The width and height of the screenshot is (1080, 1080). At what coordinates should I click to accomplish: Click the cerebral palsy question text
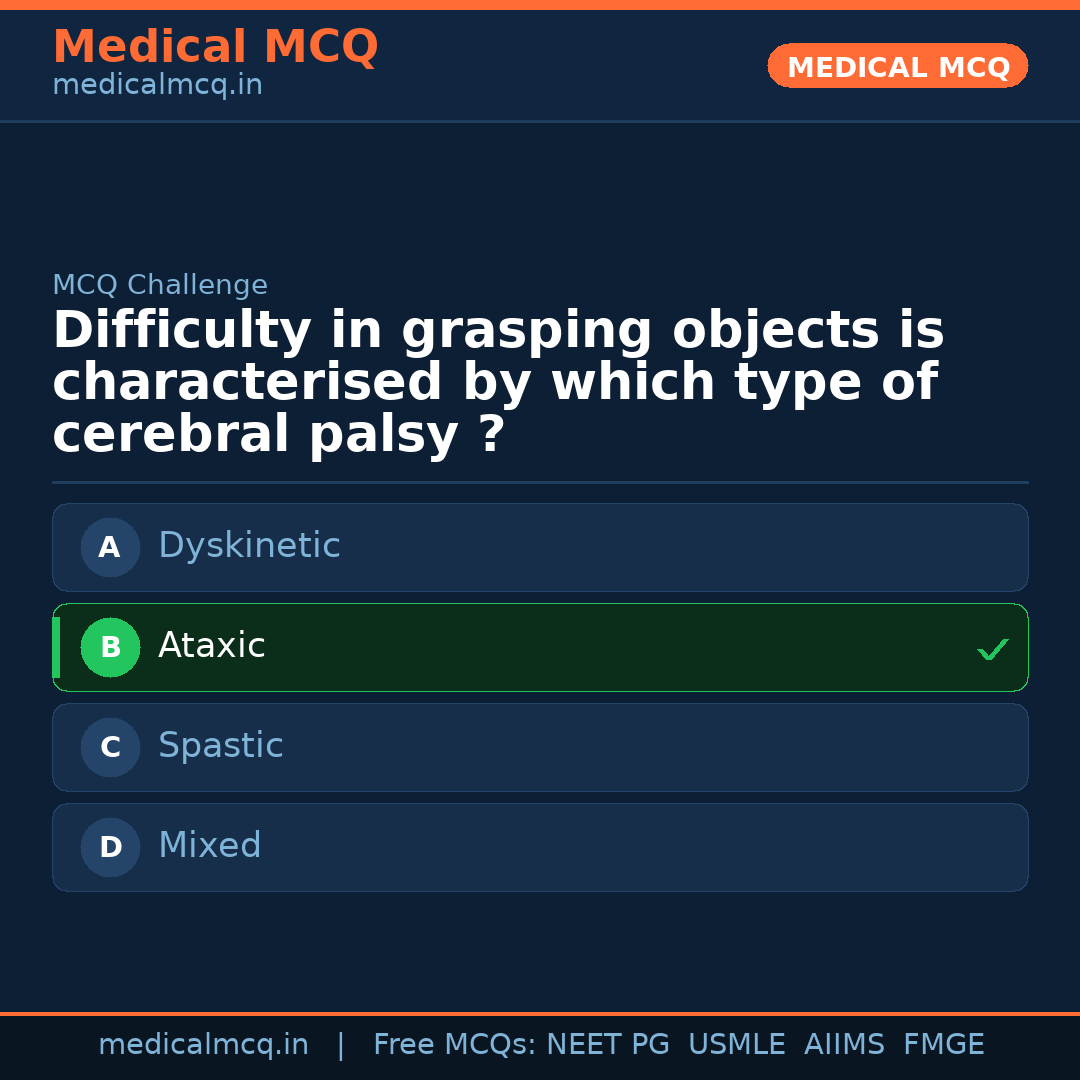coord(498,380)
